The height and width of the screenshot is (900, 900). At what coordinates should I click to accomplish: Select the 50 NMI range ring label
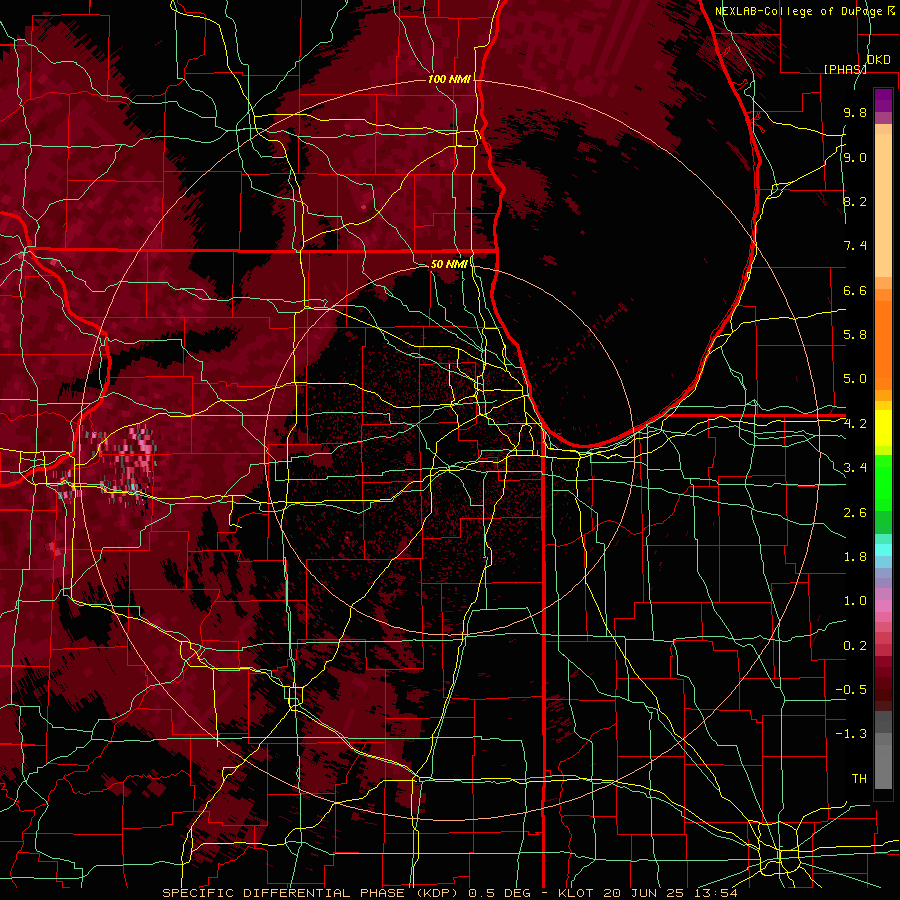pos(449,264)
